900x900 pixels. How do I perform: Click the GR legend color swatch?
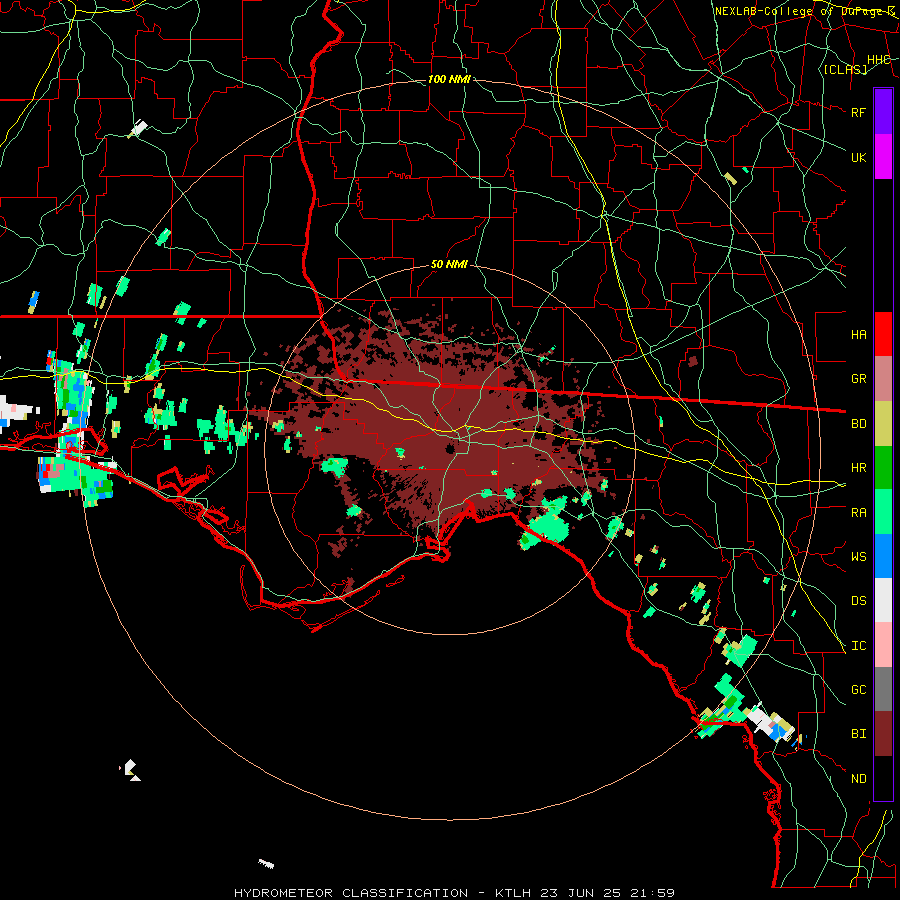[x=883, y=379]
